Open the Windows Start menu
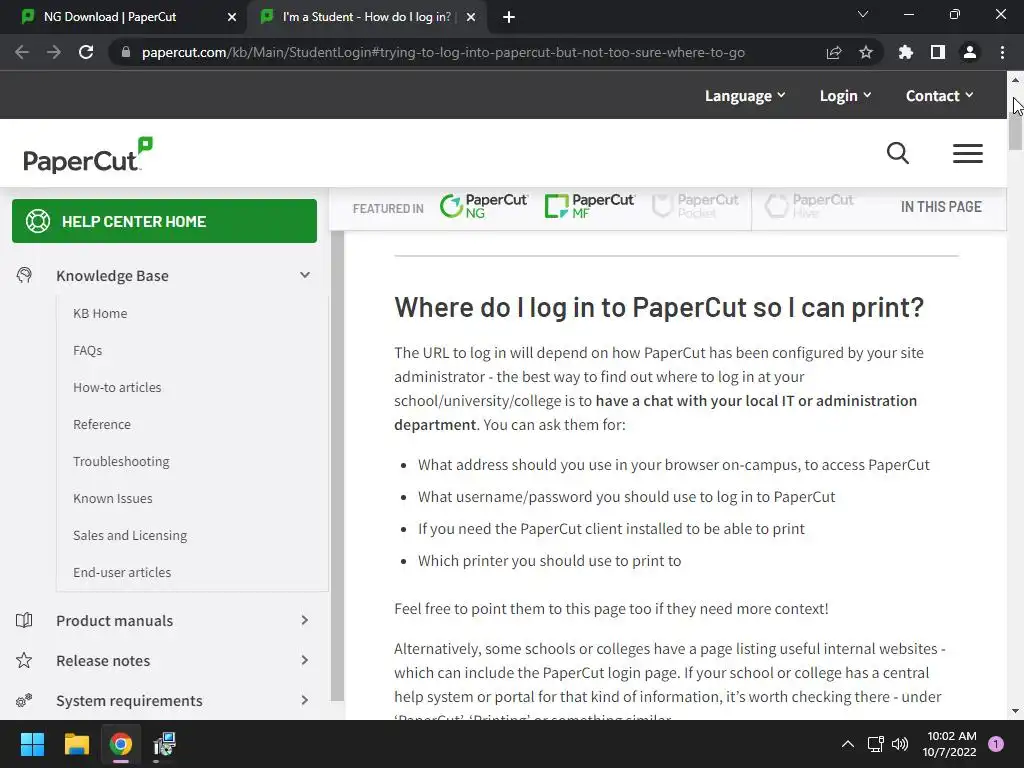Screen dimensions: 1024x768 (x=32, y=744)
